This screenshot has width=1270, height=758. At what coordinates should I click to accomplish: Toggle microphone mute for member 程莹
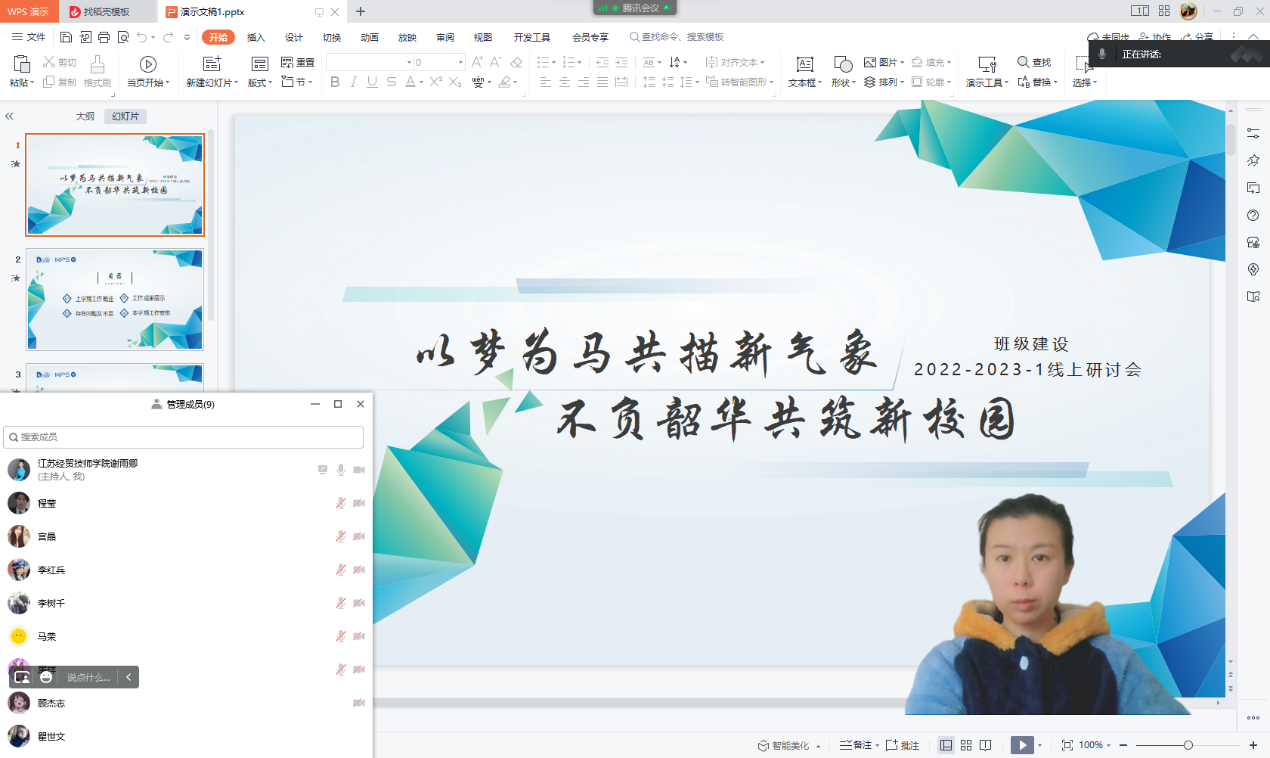click(341, 503)
